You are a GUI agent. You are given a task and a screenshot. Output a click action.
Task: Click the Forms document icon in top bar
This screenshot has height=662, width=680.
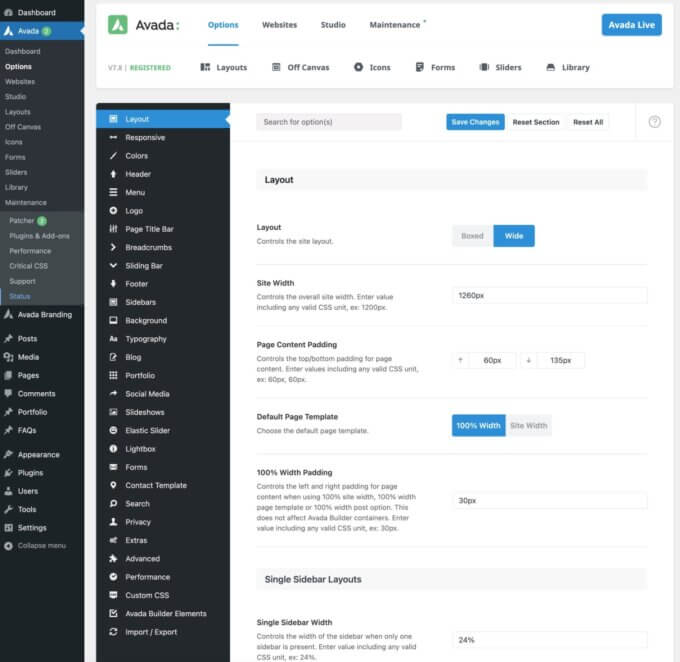point(419,67)
